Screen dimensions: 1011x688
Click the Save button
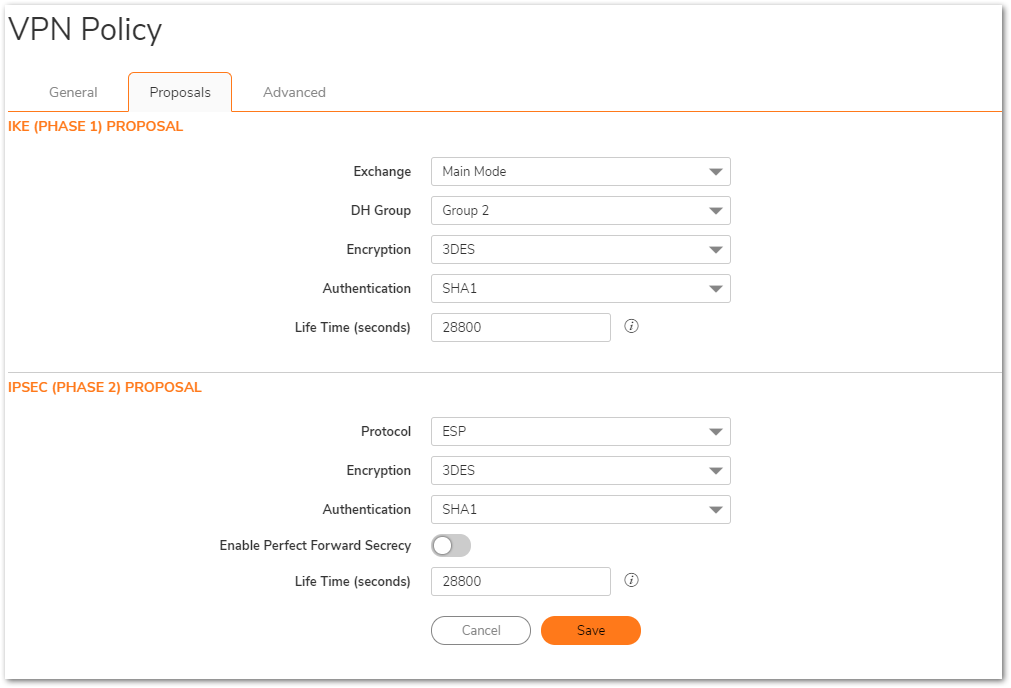(591, 631)
